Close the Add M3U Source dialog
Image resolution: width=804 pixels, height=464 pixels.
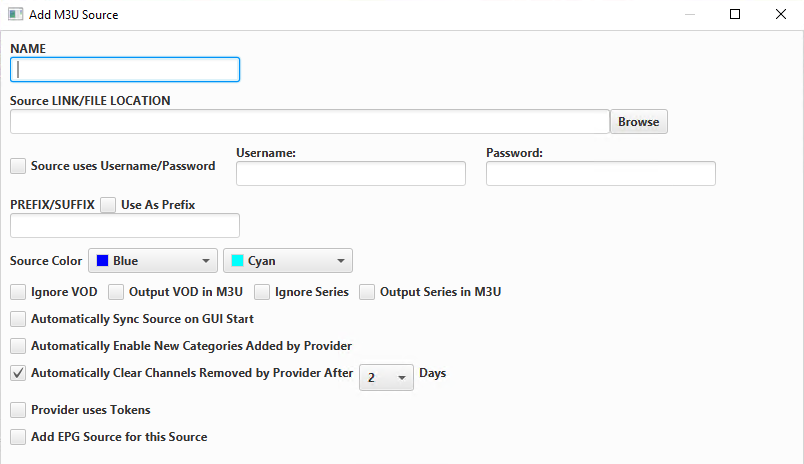tap(781, 14)
